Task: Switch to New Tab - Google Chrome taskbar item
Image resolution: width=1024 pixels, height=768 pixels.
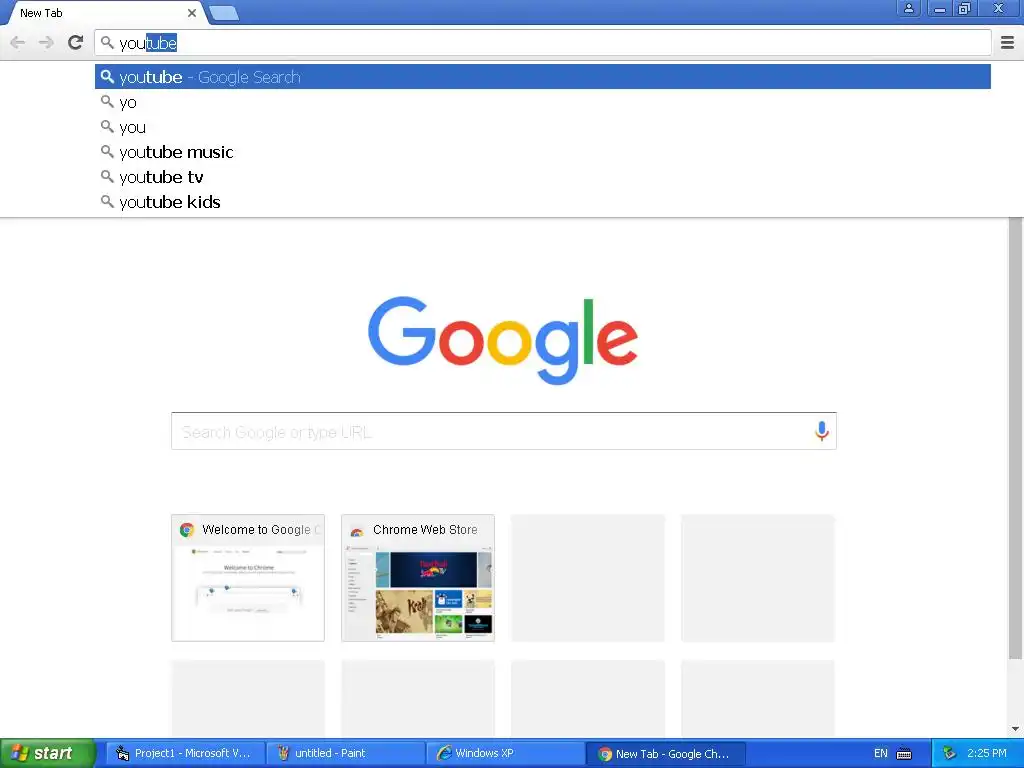Action: [x=665, y=754]
